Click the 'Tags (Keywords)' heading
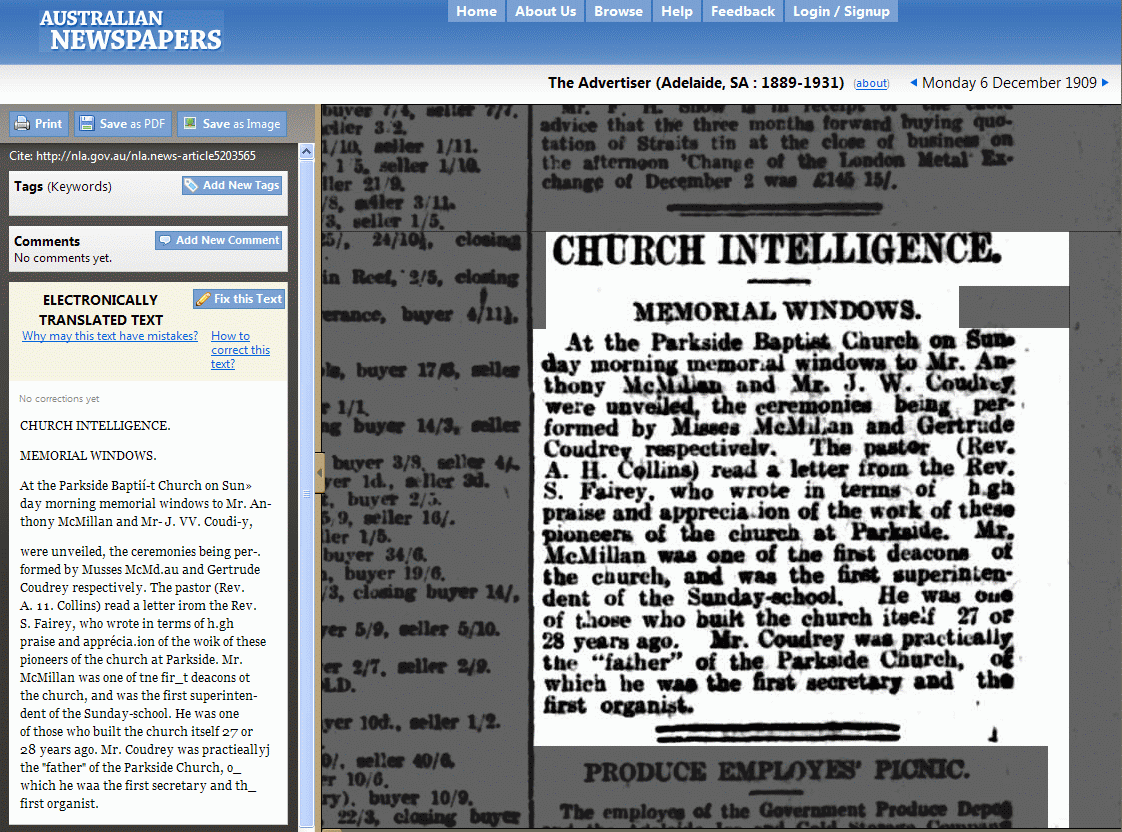Viewport: 1122px width, 832px height. point(63,187)
